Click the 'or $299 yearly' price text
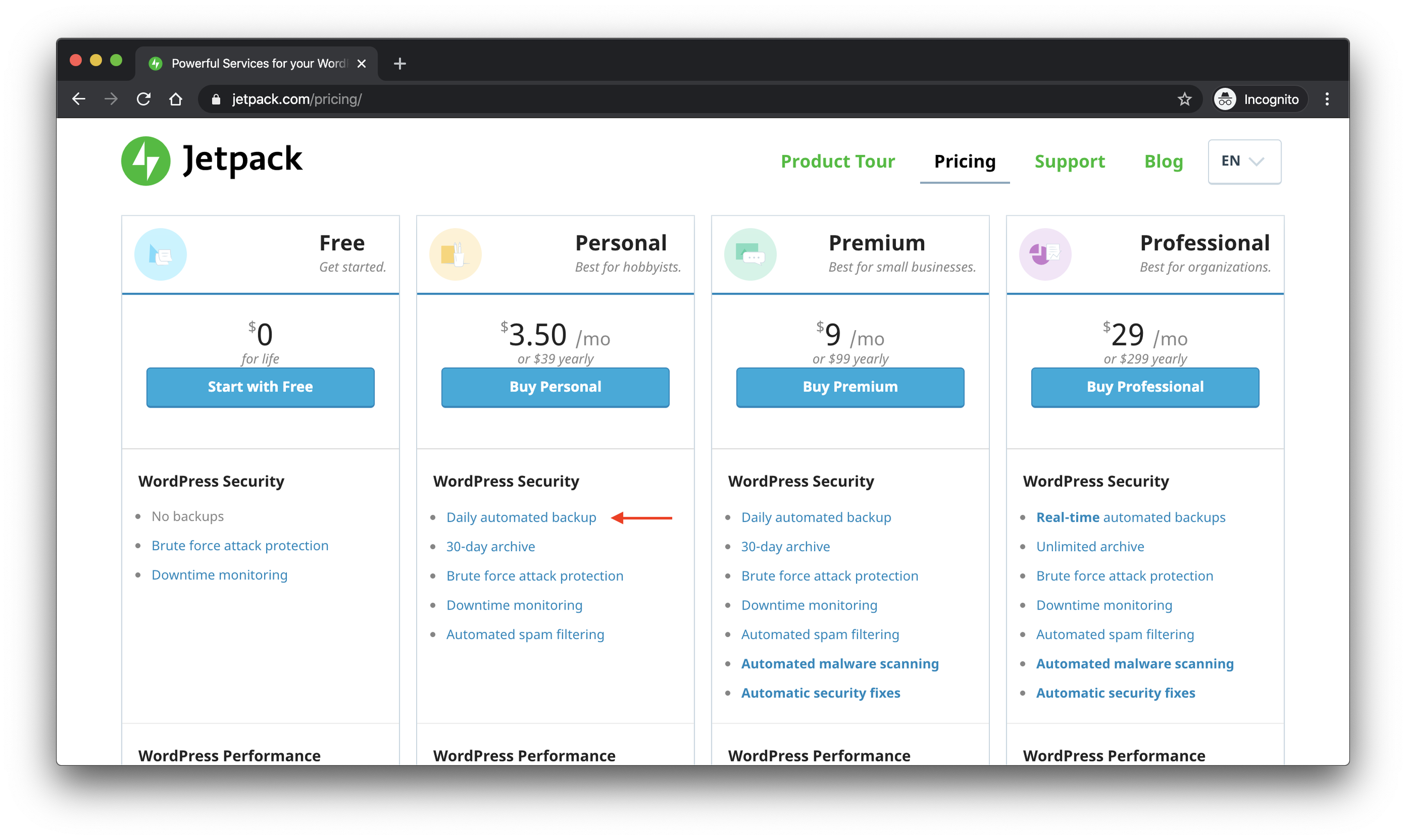Image resolution: width=1406 pixels, height=840 pixels. pos(1145,359)
